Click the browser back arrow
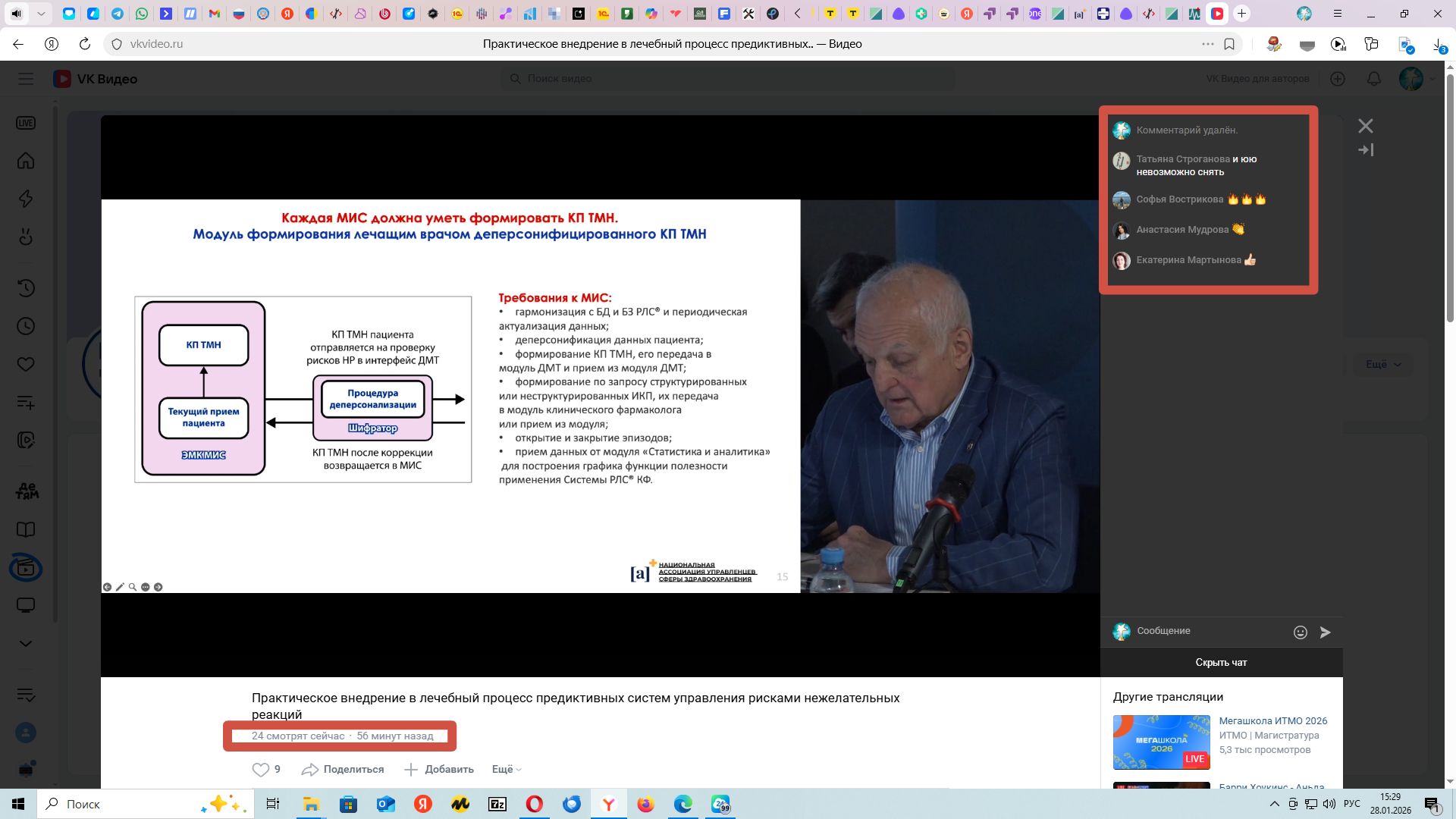 point(18,44)
